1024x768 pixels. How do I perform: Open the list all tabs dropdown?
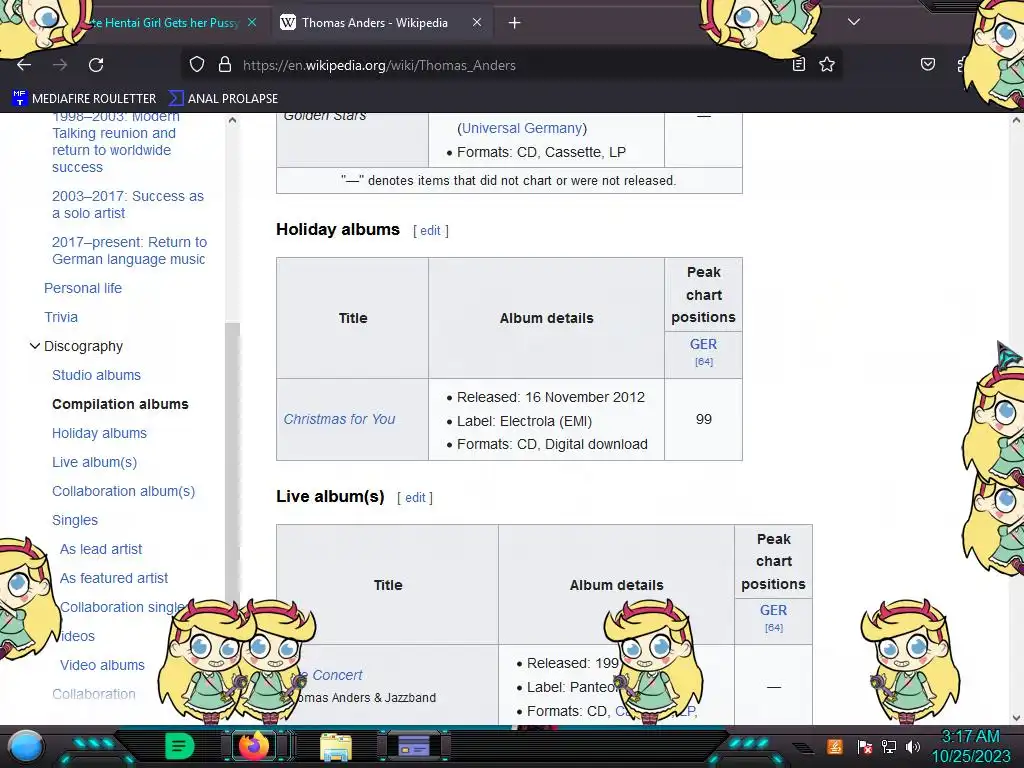pos(854,22)
